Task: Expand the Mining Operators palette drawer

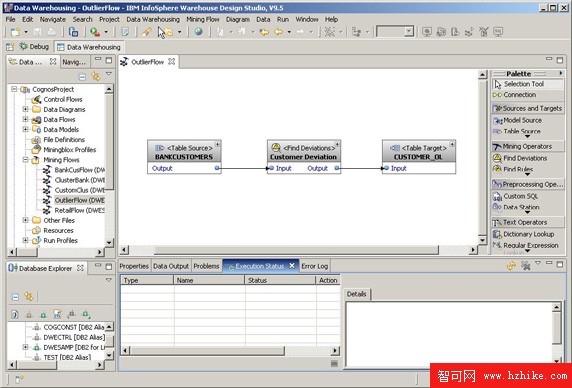Action: (527, 146)
